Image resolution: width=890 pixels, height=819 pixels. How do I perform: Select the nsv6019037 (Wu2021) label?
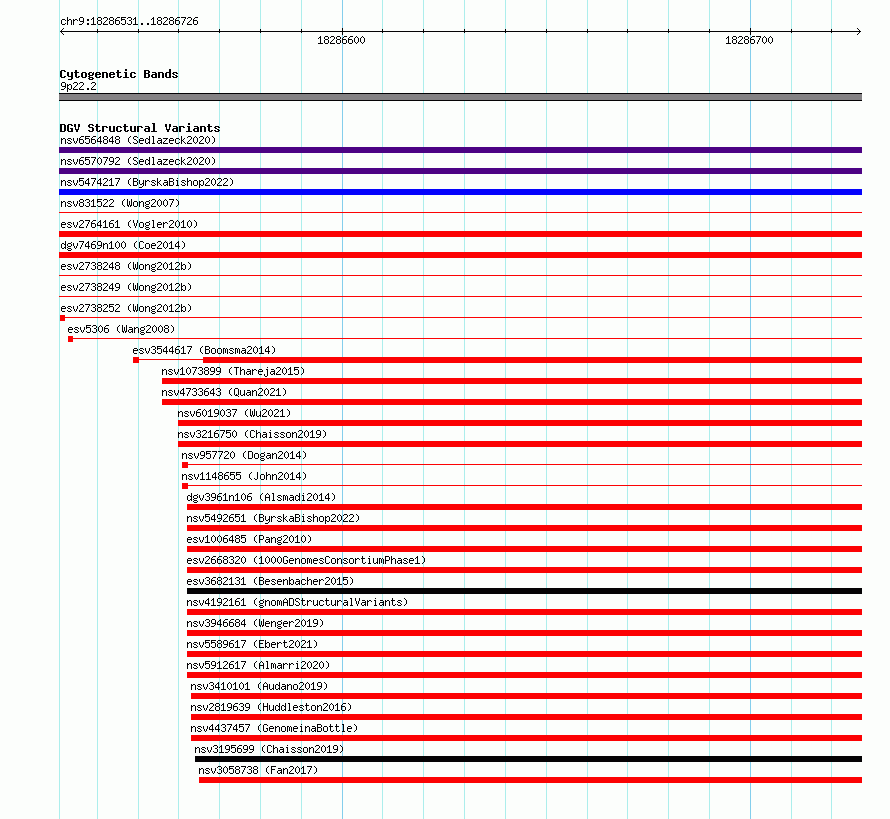pos(234,413)
